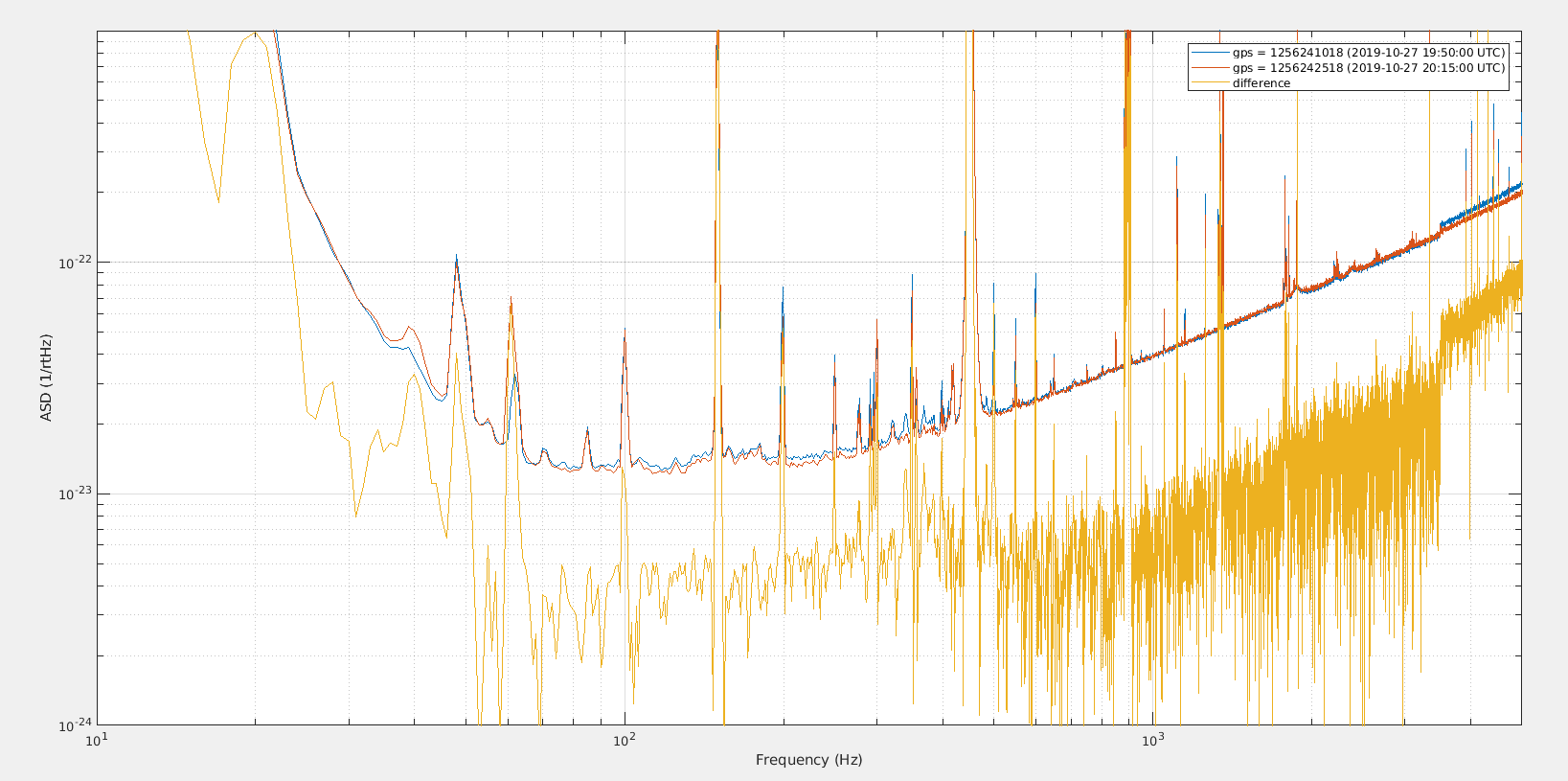Click the 10^2 x-axis tick label
This screenshot has width=1568, height=781.
click(625, 739)
